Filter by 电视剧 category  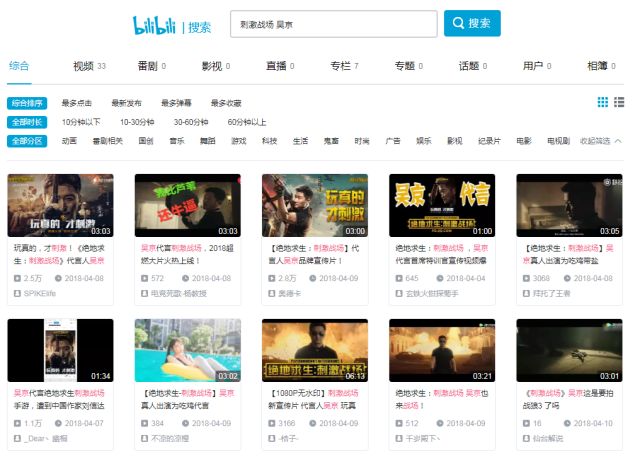pyautogui.click(x=558, y=141)
